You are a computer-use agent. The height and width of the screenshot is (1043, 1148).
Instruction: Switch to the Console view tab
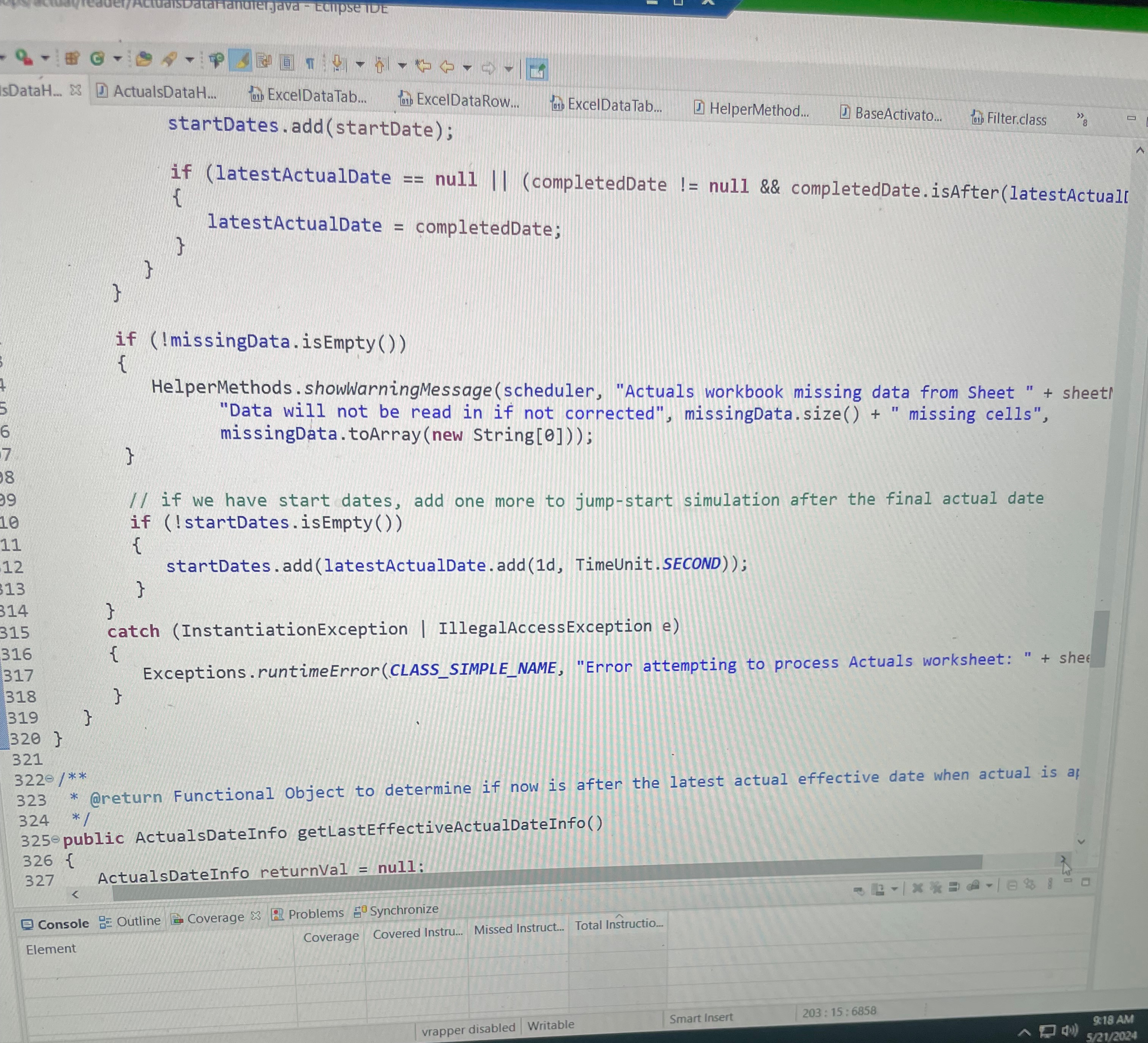click(55, 923)
